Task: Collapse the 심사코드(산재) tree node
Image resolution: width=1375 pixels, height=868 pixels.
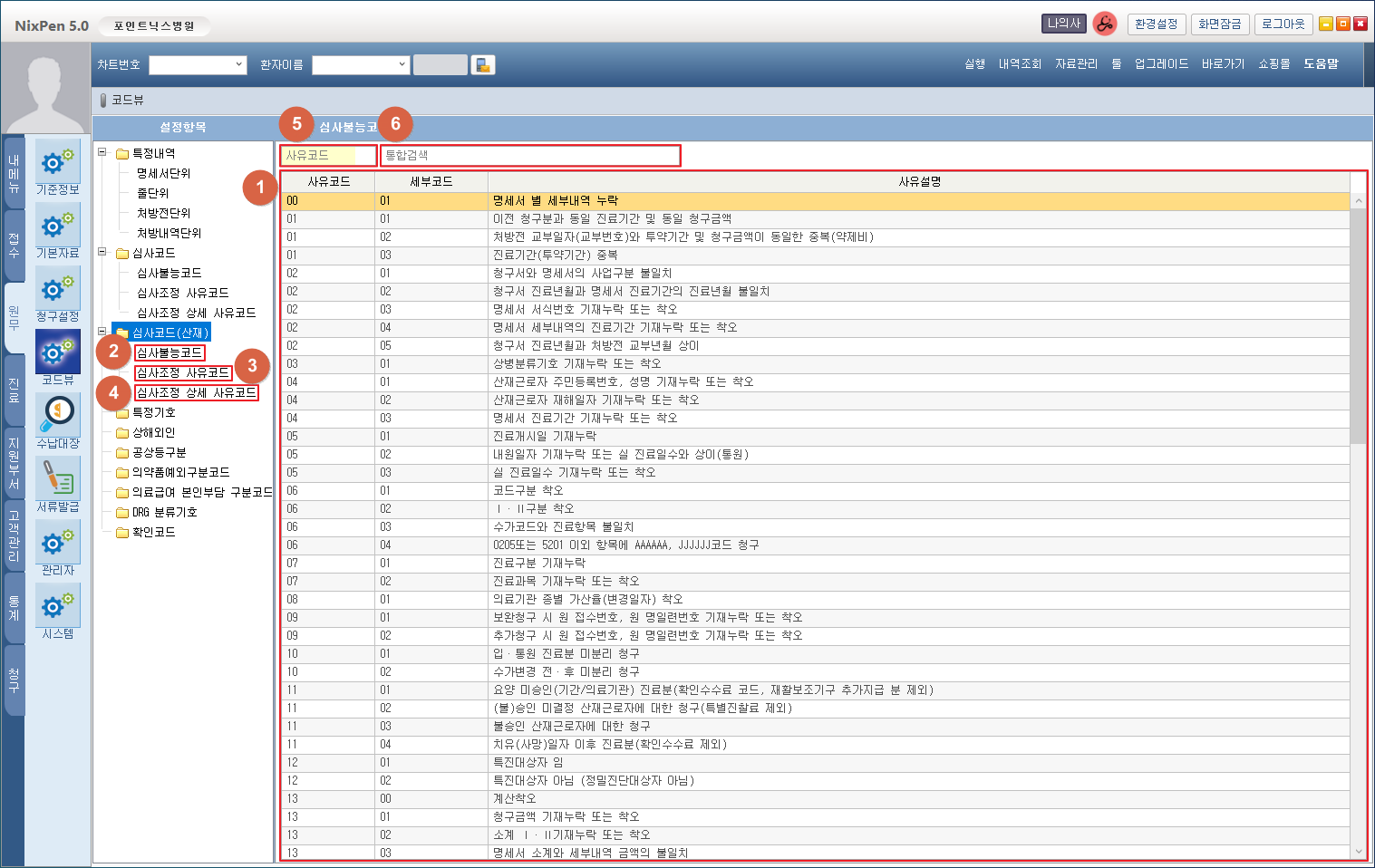Action: pos(102,333)
